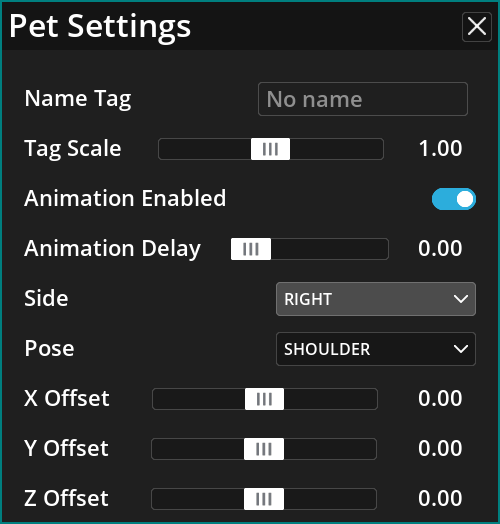Click the Animation Delay slider handle

pos(251,249)
